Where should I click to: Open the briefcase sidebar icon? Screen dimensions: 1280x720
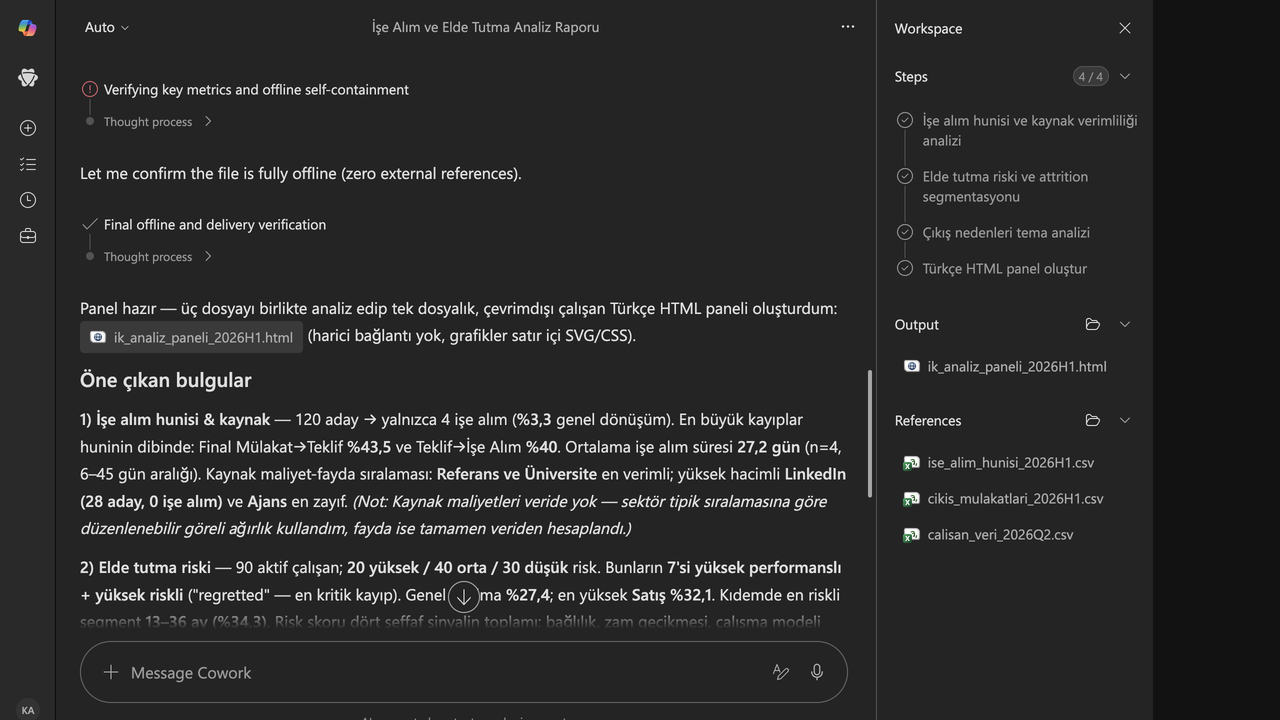click(x=28, y=236)
